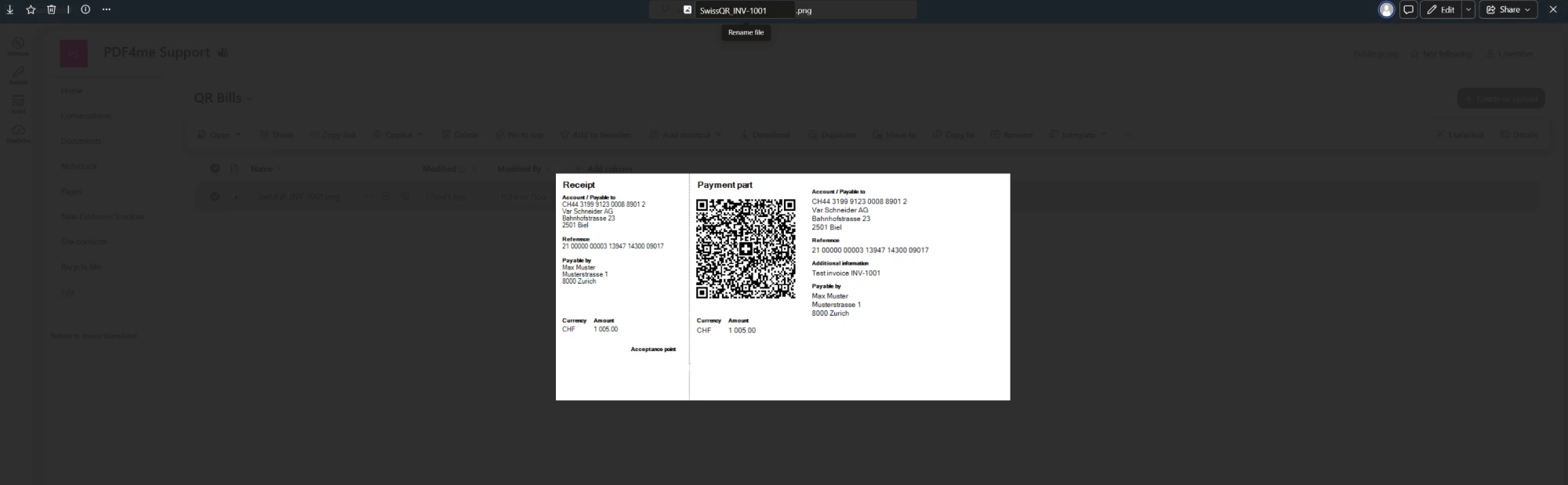Open the More options ellipsis menu
The width and height of the screenshot is (1568, 485).
point(107,9)
